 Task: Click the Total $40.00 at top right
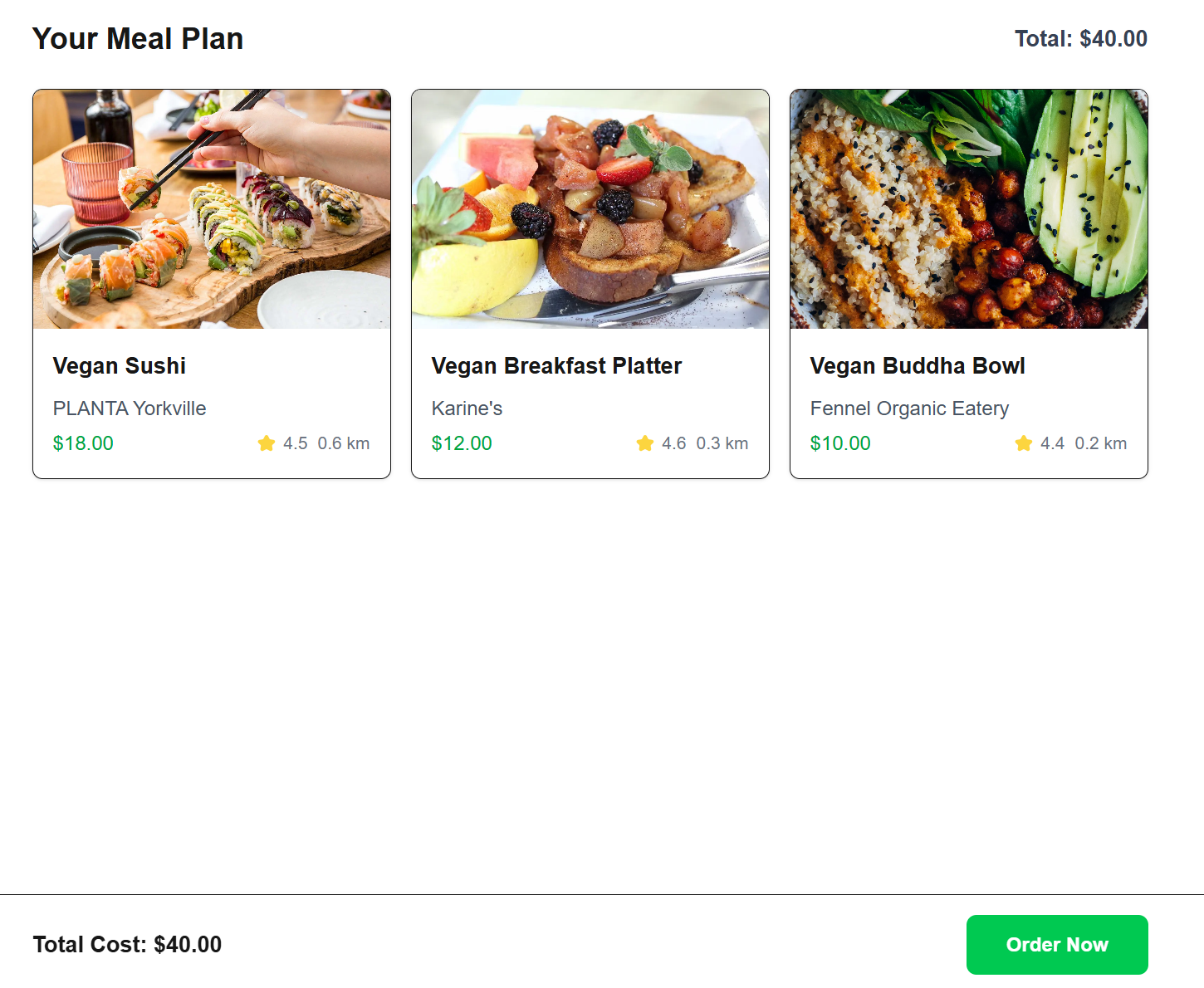coord(1080,39)
